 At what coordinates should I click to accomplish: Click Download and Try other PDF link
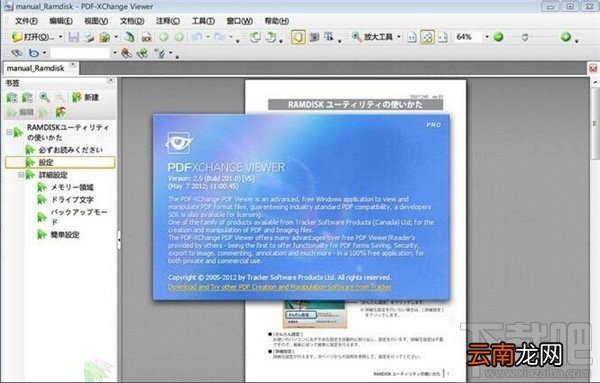(x=280, y=287)
